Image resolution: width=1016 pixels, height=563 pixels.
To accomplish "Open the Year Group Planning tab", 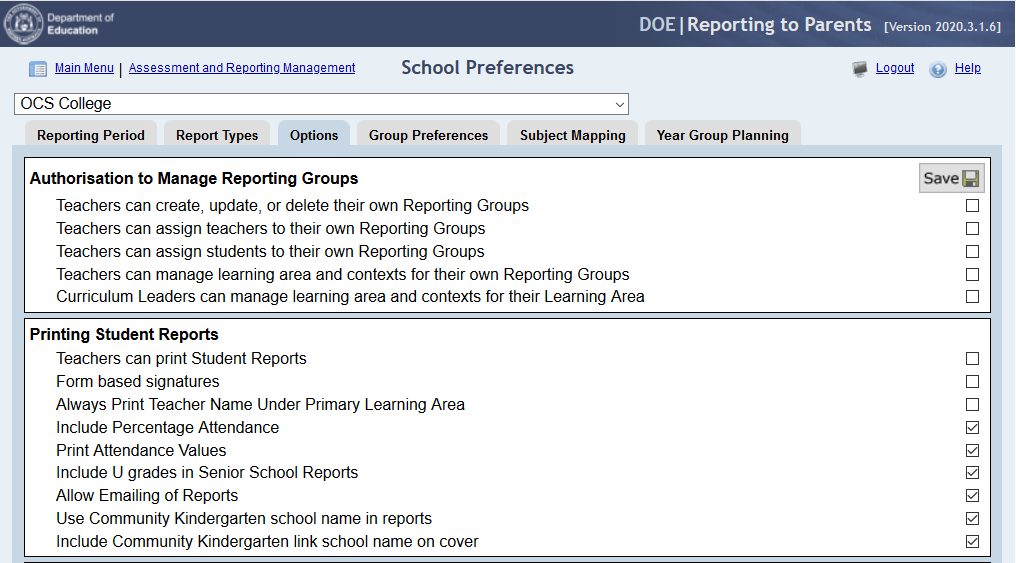I will click(722, 135).
